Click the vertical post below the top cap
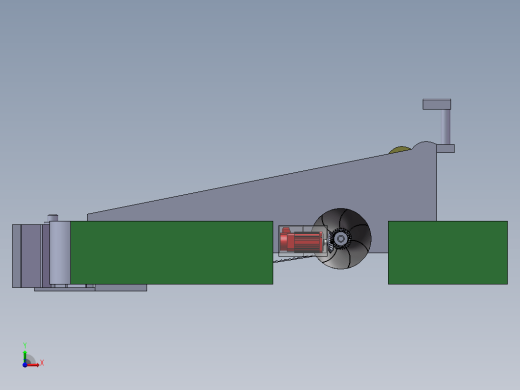Screen dimensions: 520x390 click(x=446, y=127)
